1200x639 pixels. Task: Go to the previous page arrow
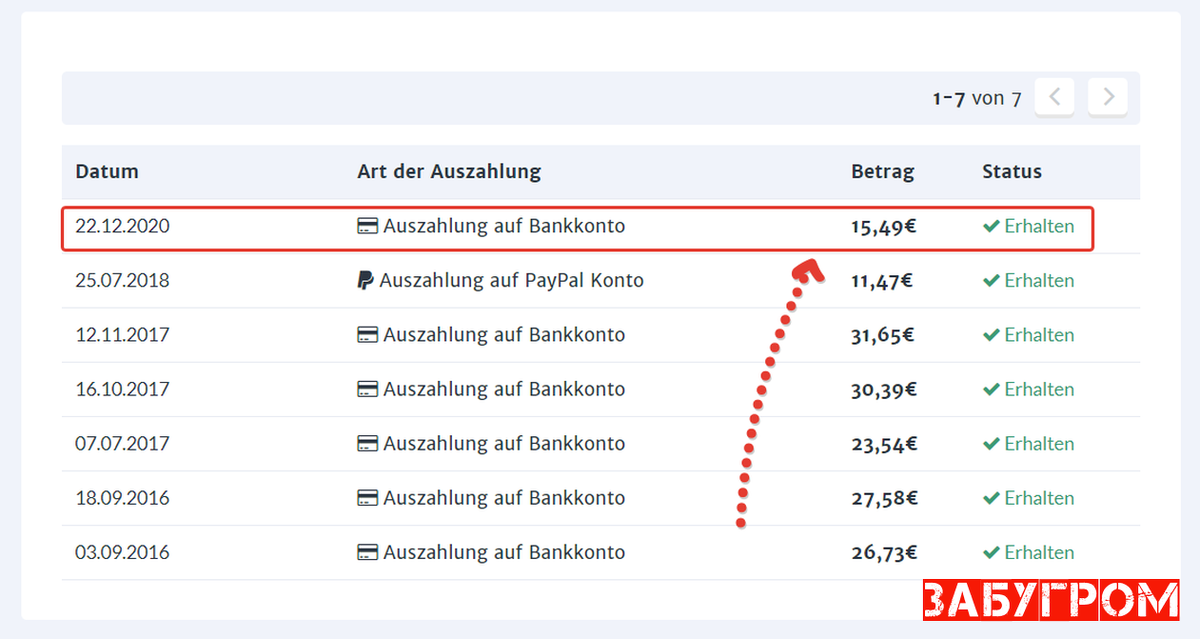1054,98
